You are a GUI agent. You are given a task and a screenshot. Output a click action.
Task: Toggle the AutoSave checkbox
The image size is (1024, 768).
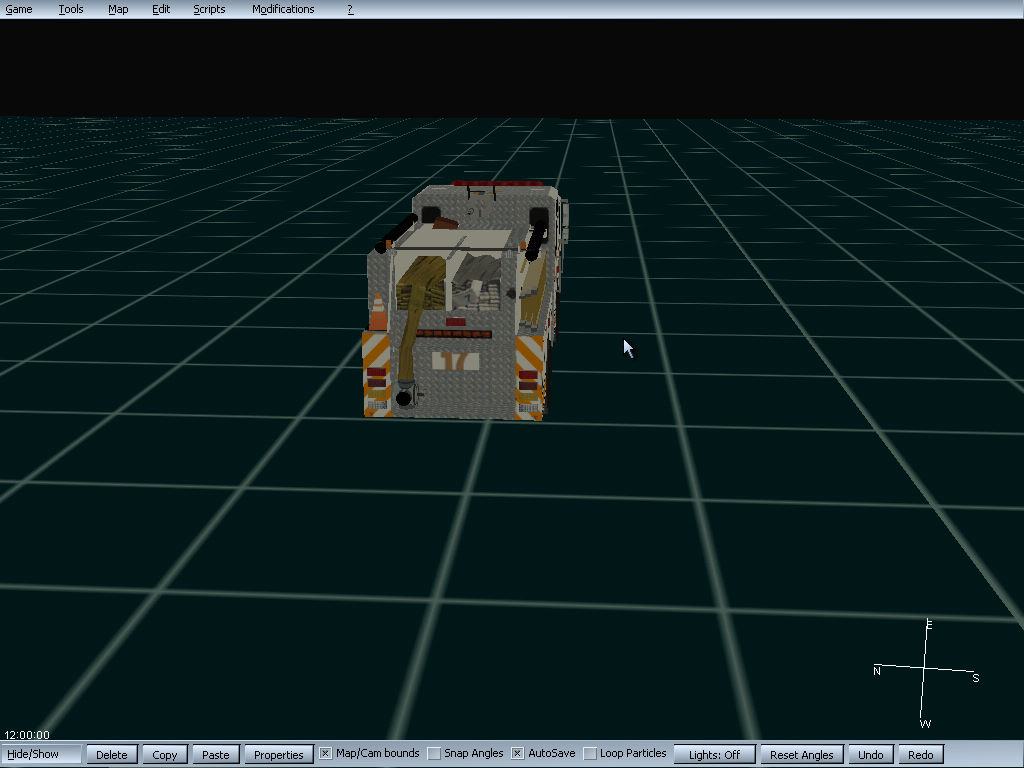click(x=517, y=754)
